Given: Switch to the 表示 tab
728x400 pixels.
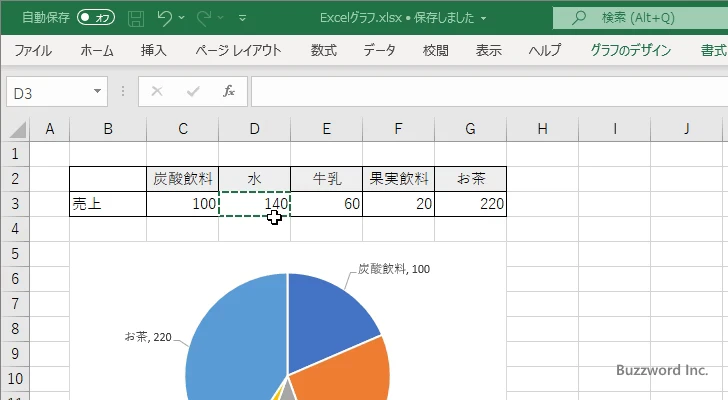Looking at the screenshot, I should coord(488,50).
